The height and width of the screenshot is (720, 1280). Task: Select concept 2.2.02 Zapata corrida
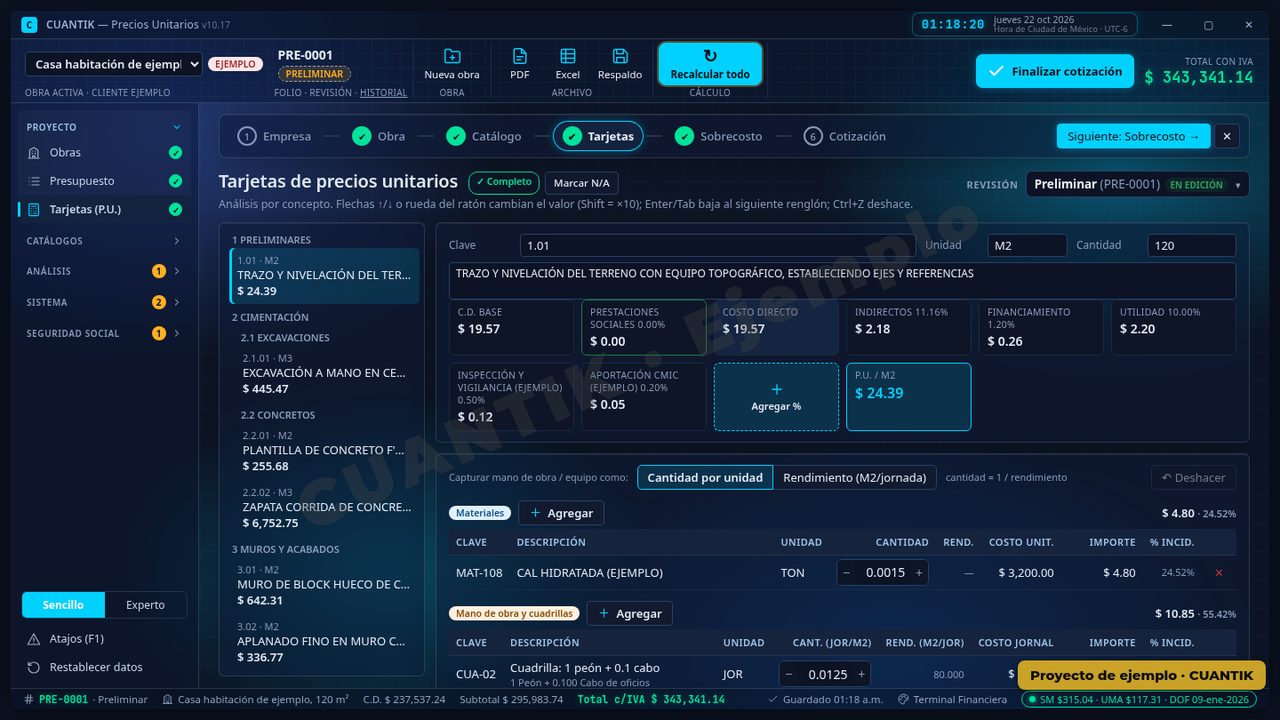[325, 507]
